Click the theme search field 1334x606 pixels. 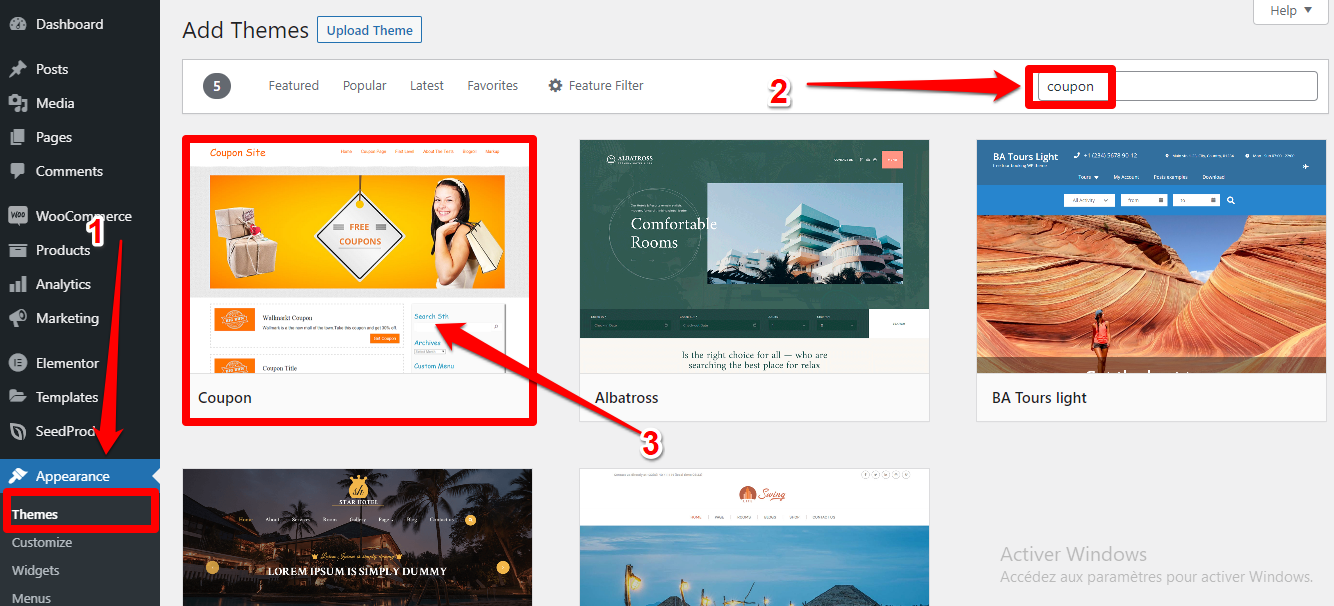[1200, 86]
